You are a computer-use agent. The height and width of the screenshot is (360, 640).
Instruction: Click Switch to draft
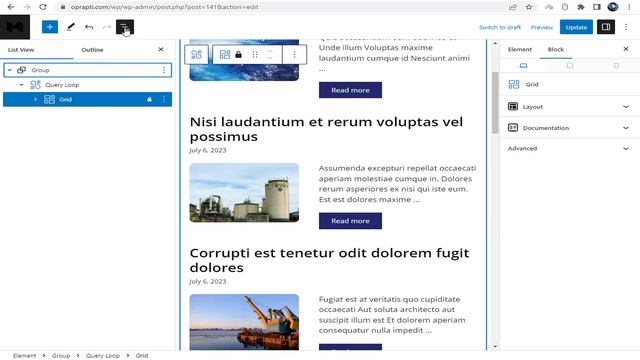tap(500, 27)
